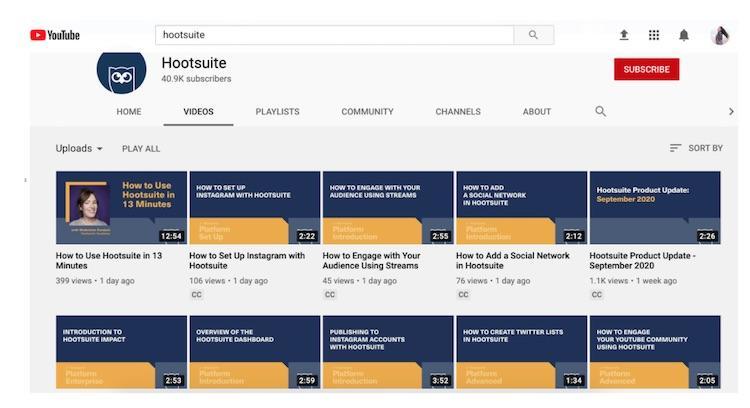750x408 pixels.
Task: Open the upload video icon
Action: (x=624, y=35)
